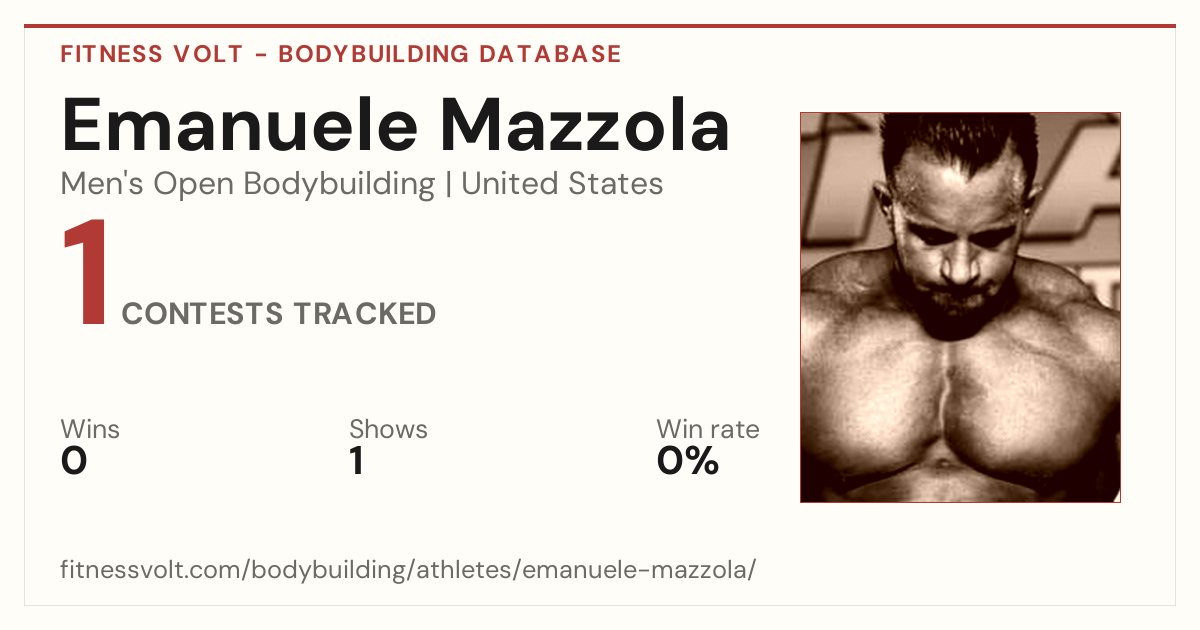Click the Men's Open Bodybuilding category text
Screen dimensions: 1200x630
tap(248, 185)
